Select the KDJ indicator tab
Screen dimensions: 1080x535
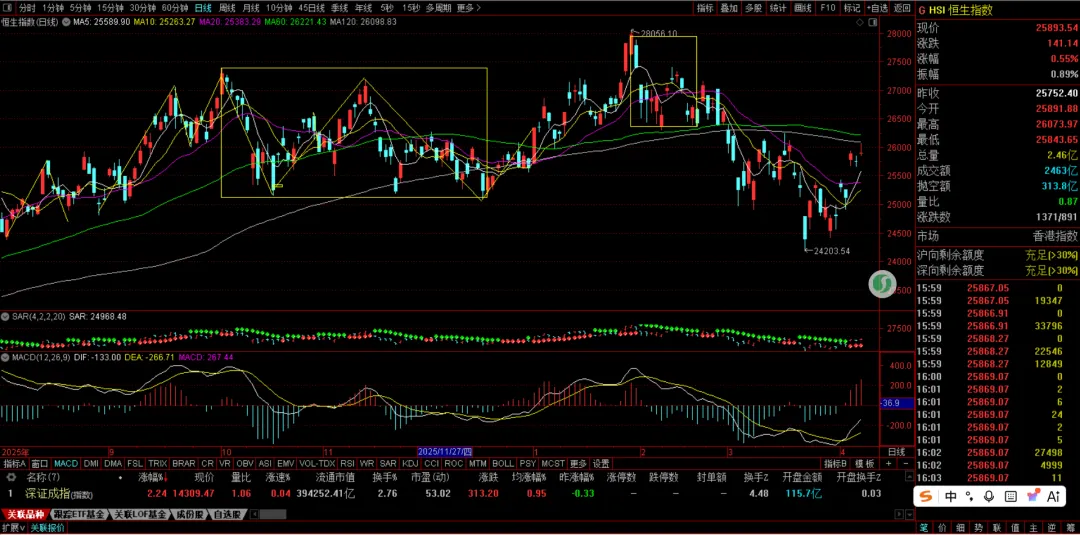pos(410,464)
